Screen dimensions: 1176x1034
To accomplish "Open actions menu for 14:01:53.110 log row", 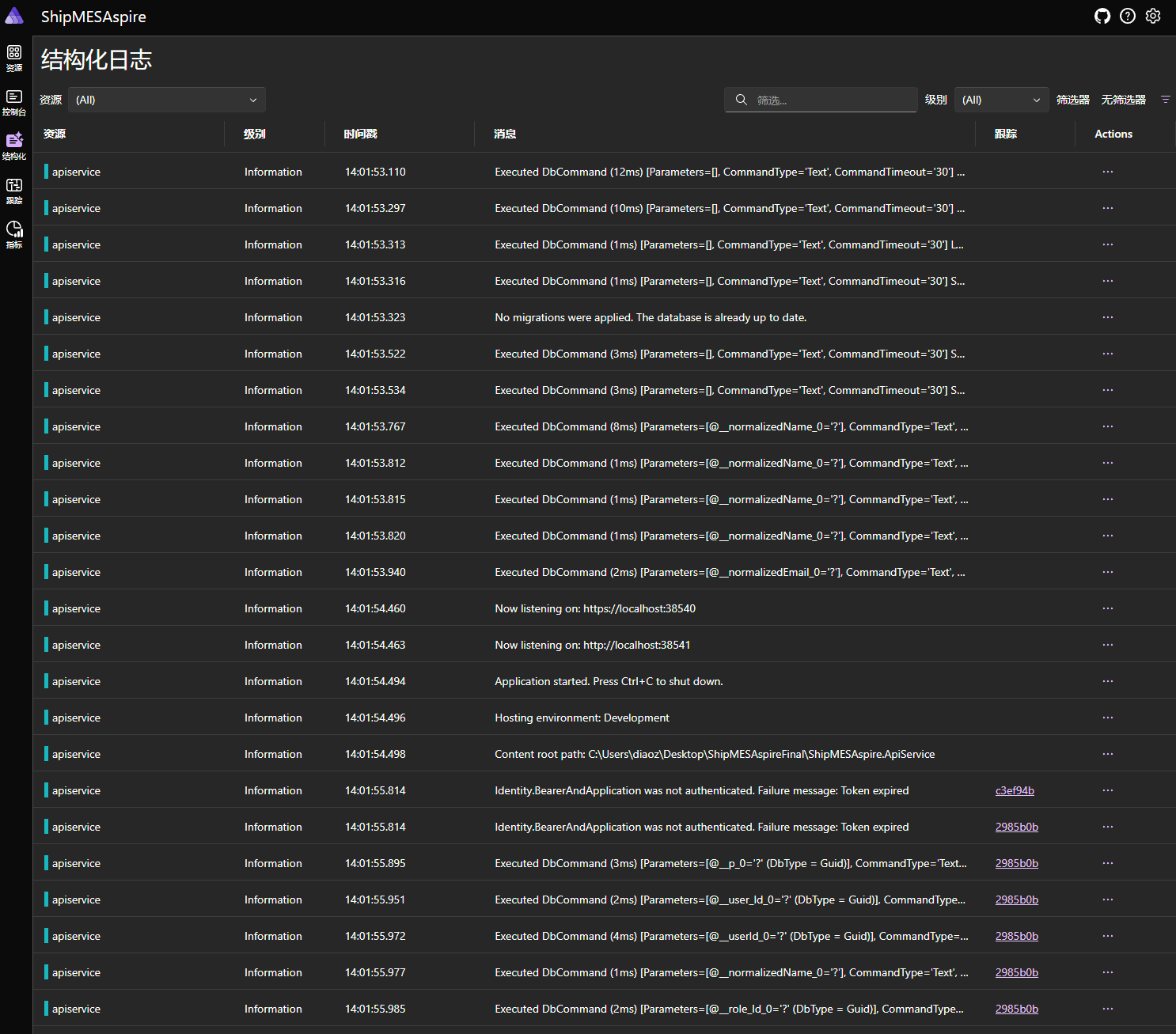I will (x=1107, y=172).
